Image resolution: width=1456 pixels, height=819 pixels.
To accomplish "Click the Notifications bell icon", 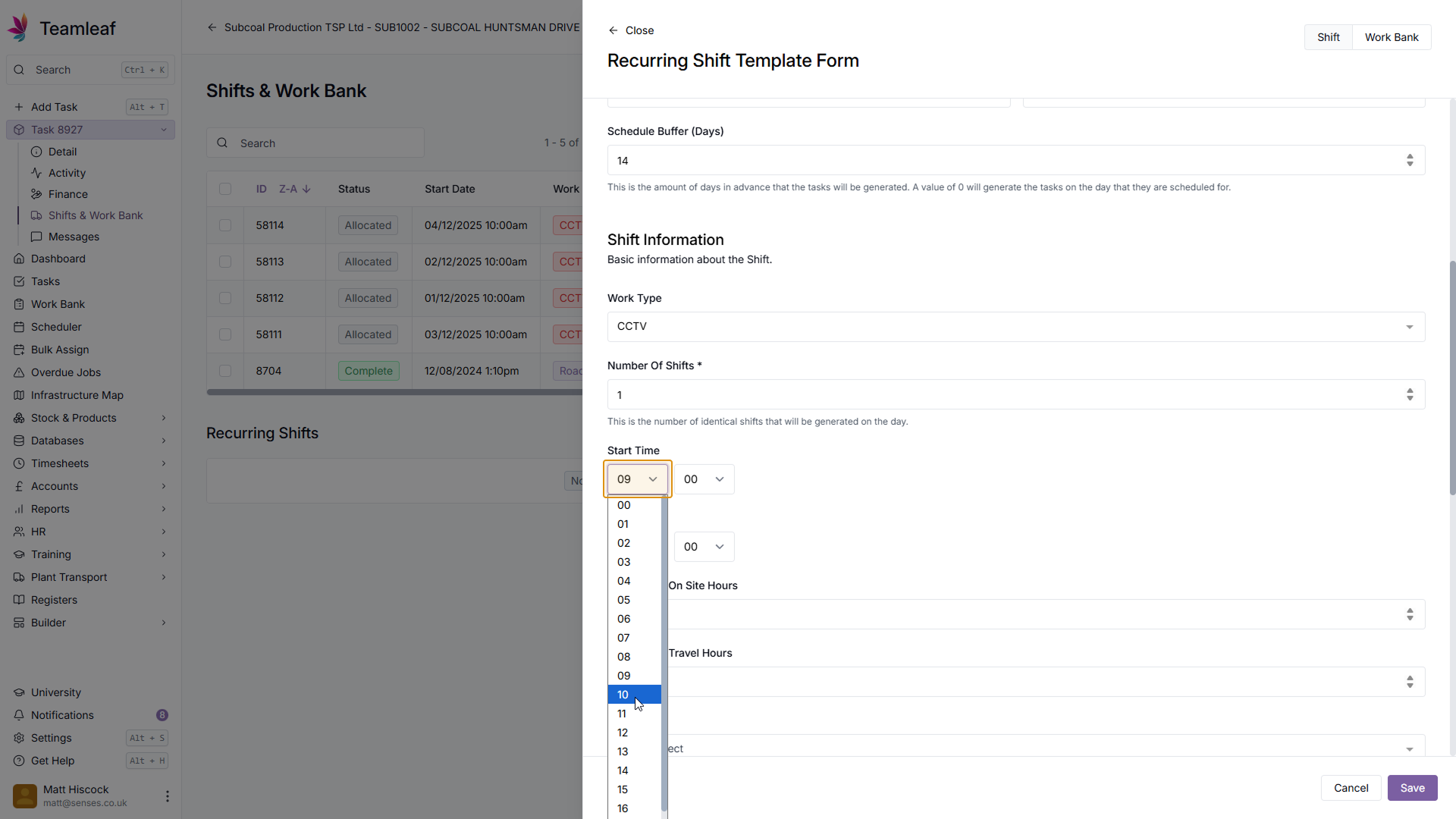I will (19, 715).
